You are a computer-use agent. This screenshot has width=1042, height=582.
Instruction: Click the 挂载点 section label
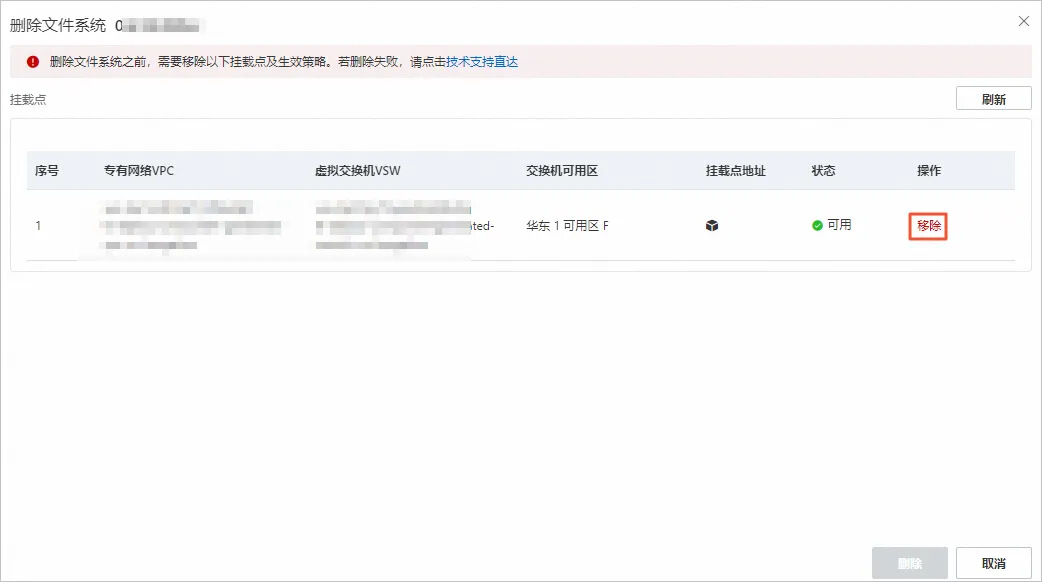pyautogui.click(x=28, y=100)
